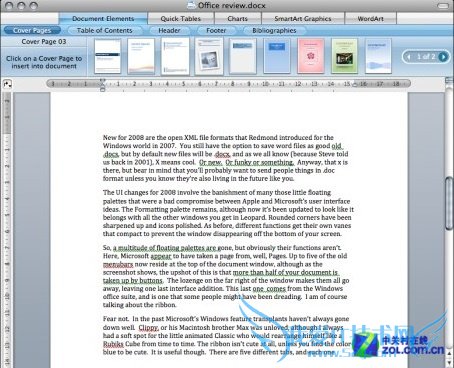Screen dimensions: 454x368
Task: Insert the highlighted third cover page thumbnail
Action: [x=175, y=56]
